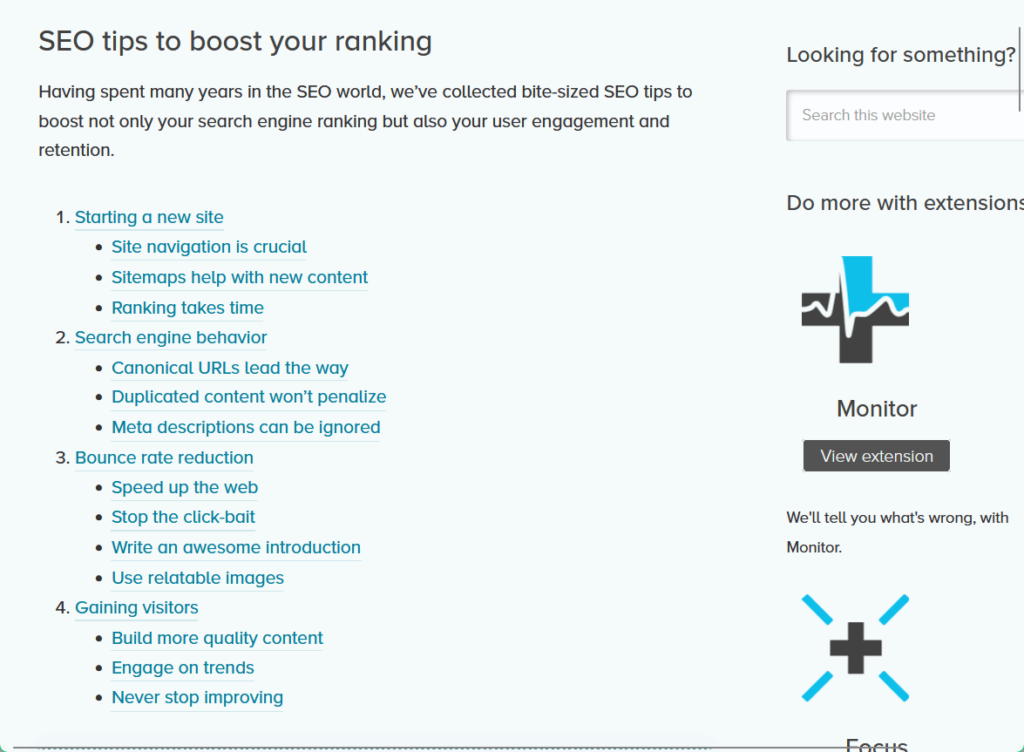
Task: Click the 'Looking for something?' heading
Action: 901,55
